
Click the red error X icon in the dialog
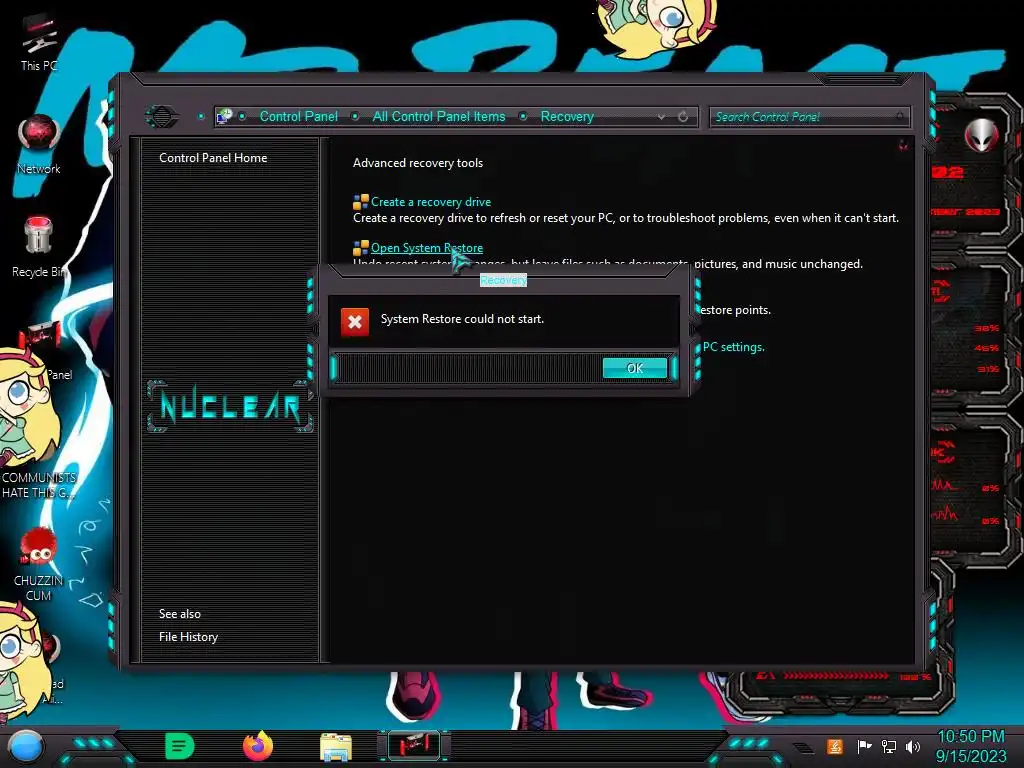(x=355, y=322)
